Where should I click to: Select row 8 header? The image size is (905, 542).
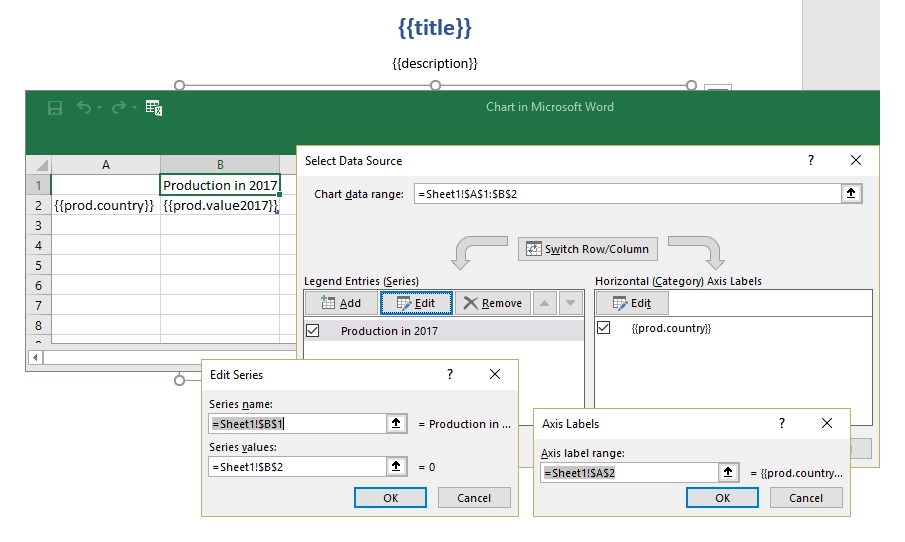tap(39, 326)
